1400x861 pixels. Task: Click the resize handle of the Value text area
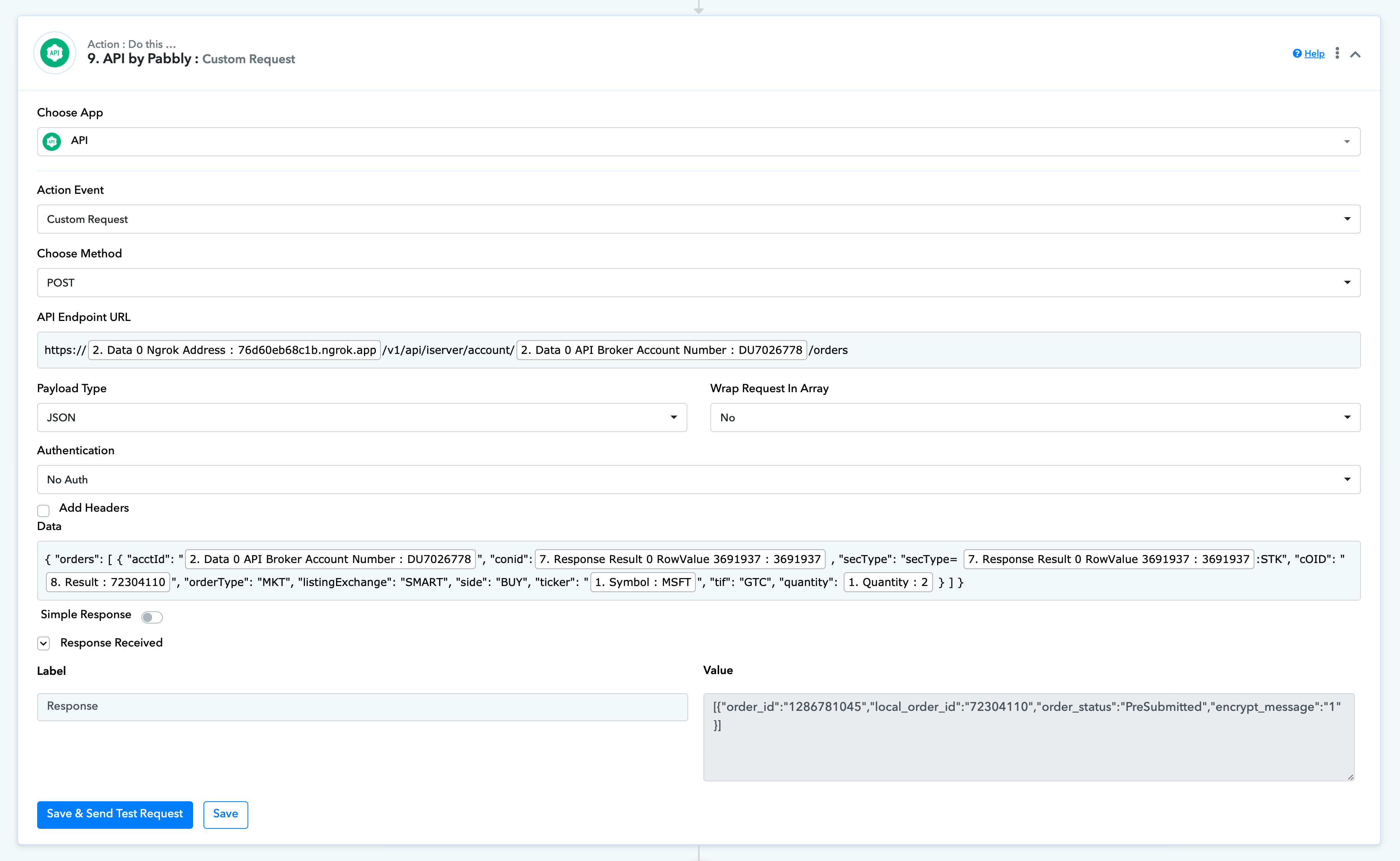coord(1350,777)
